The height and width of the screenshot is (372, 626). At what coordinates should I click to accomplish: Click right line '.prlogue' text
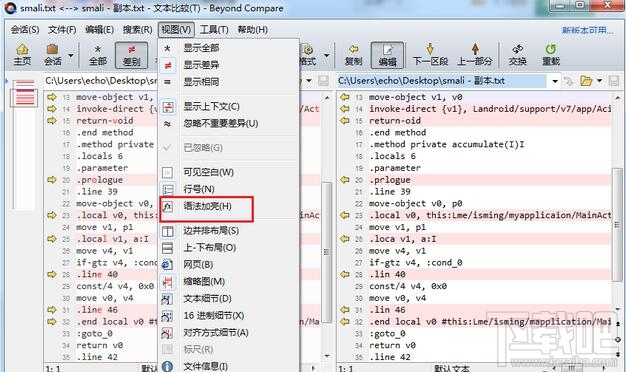[x=390, y=180]
